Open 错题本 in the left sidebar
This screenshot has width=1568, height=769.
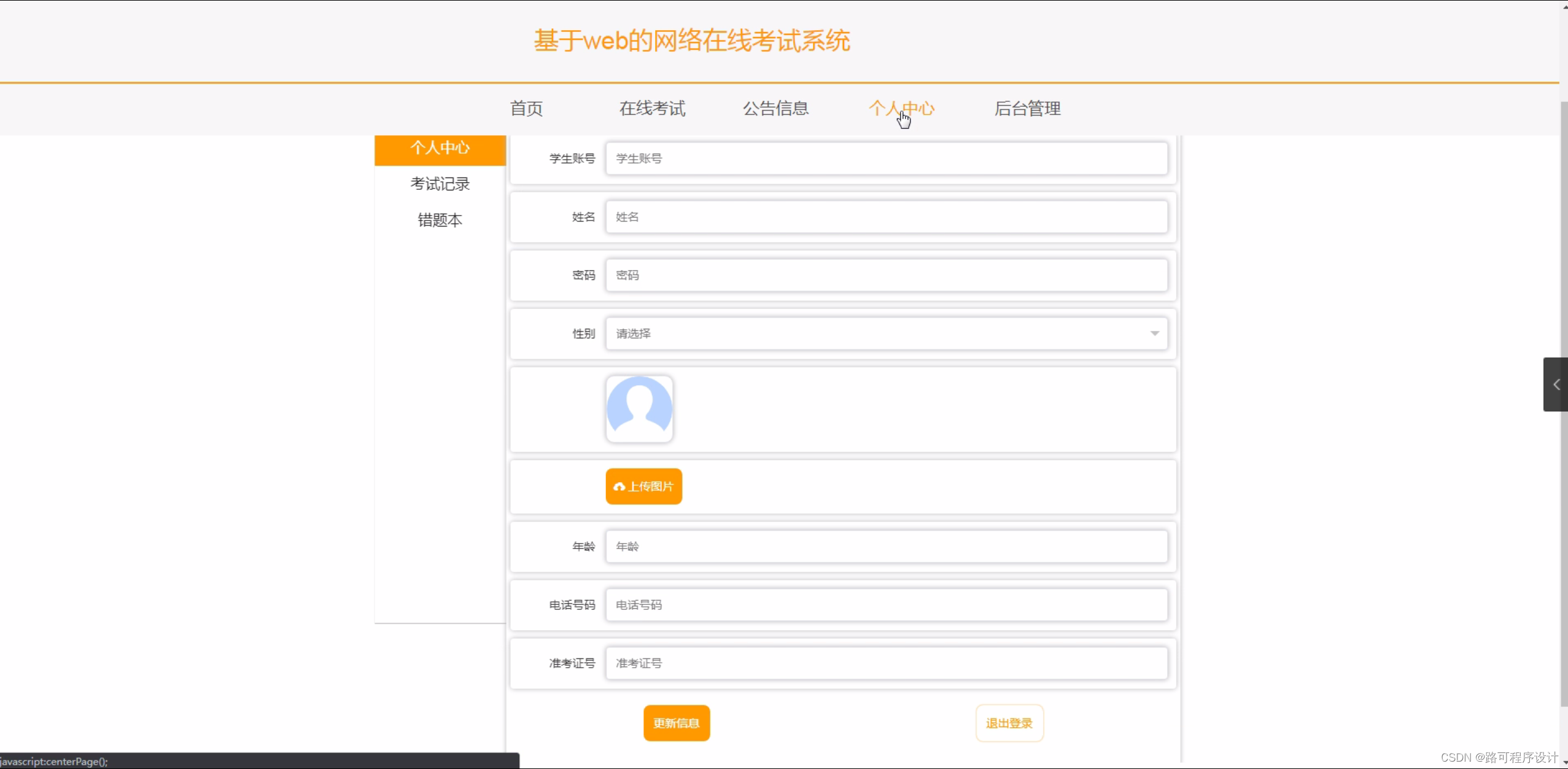pos(440,220)
